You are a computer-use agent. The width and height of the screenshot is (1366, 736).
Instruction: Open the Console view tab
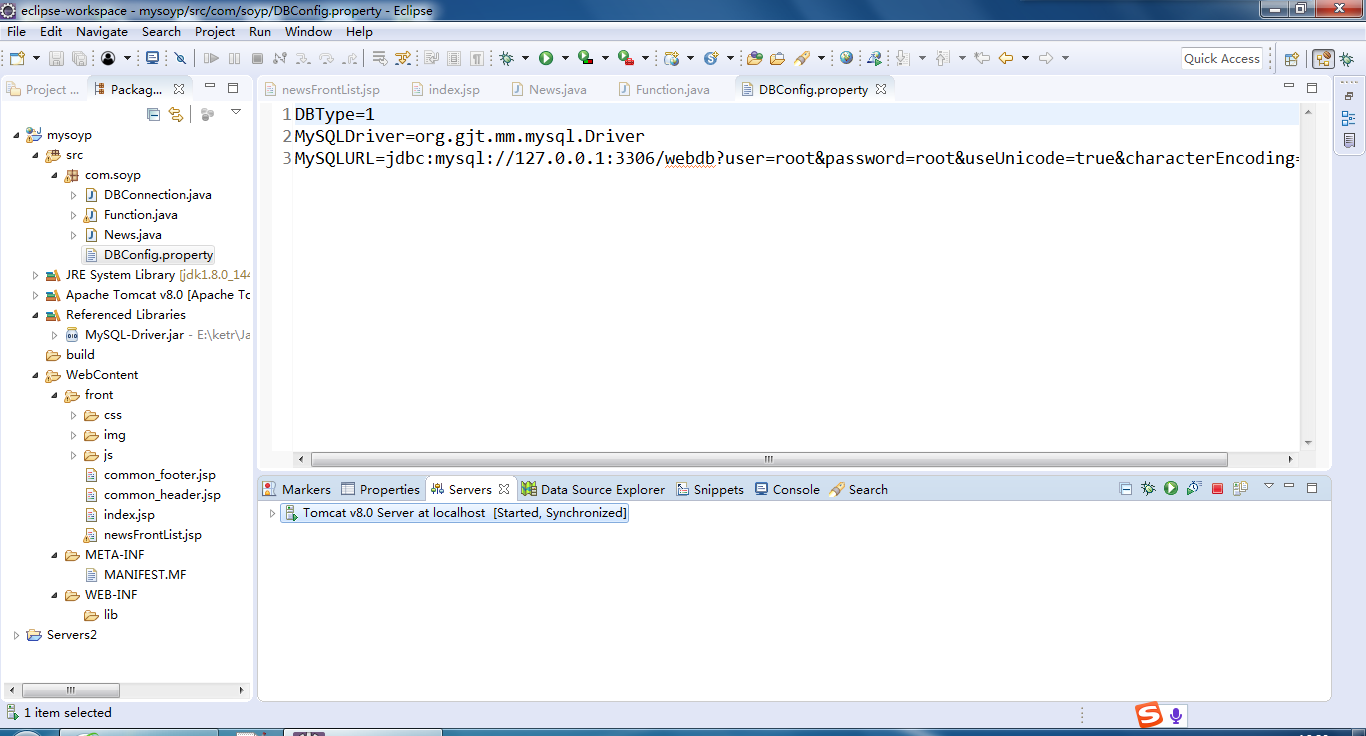coord(787,489)
